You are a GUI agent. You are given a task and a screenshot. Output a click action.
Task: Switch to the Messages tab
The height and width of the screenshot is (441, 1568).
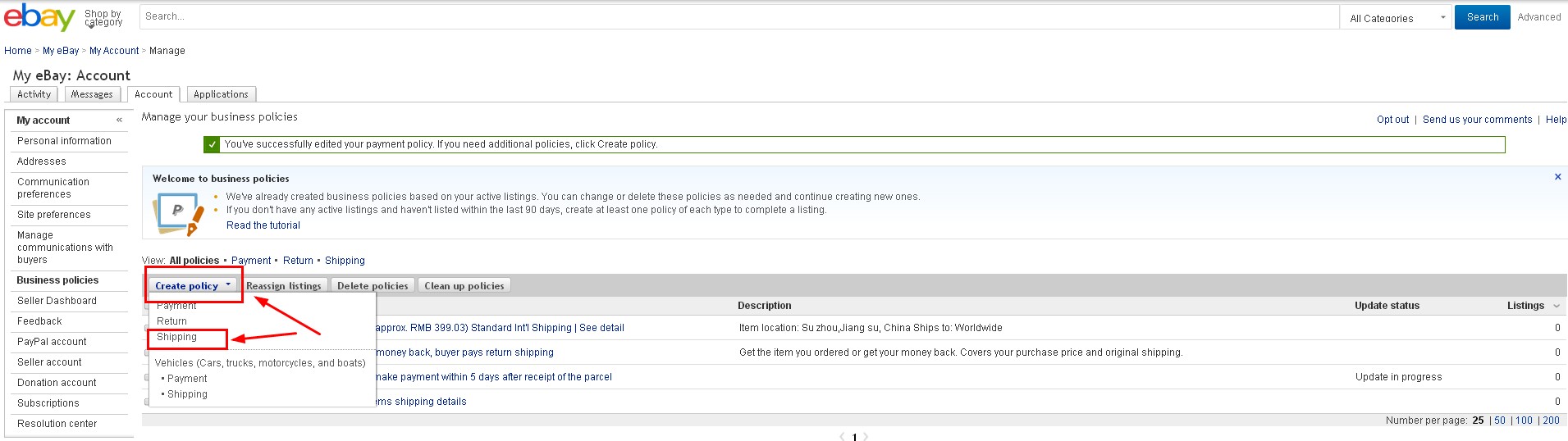point(92,94)
